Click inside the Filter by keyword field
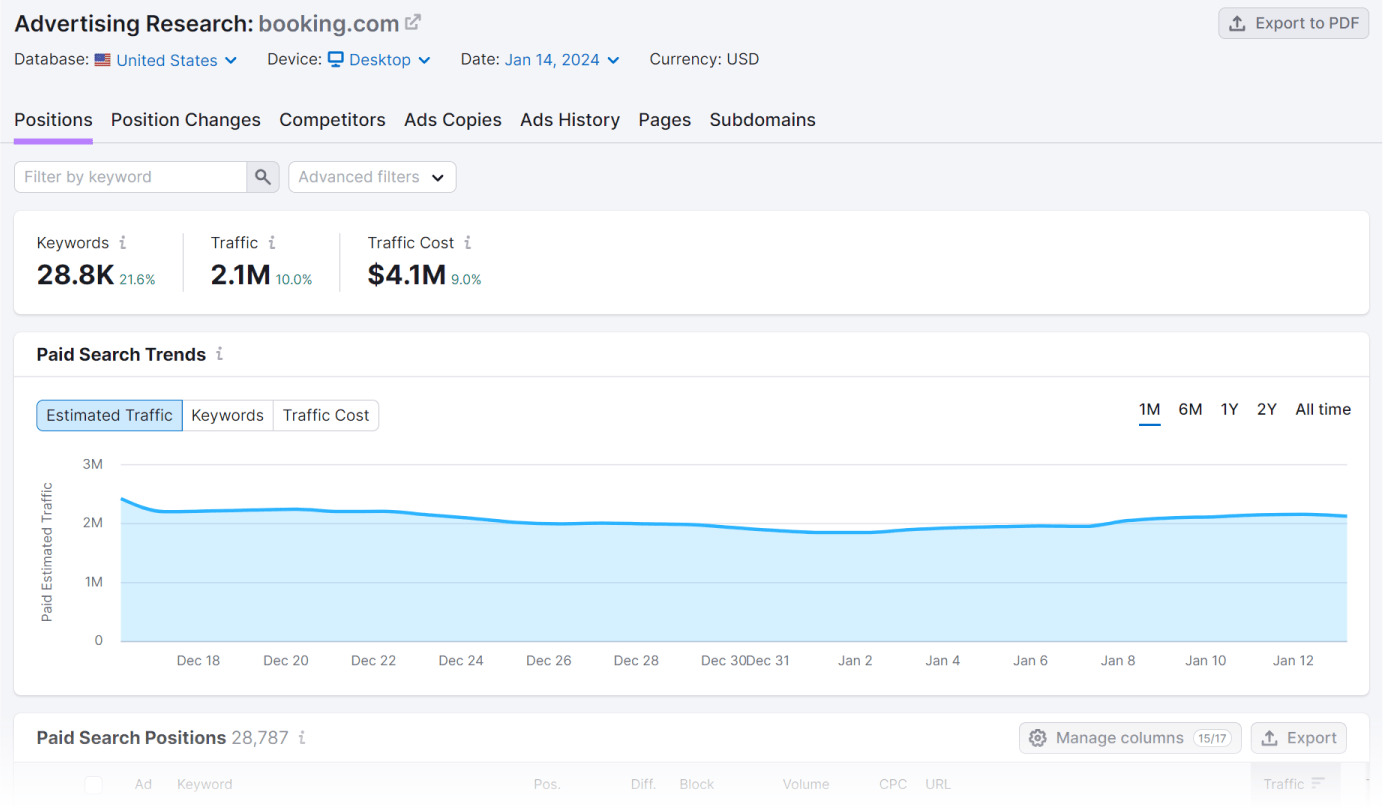Screen dimensions: 1383x810 point(130,176)
